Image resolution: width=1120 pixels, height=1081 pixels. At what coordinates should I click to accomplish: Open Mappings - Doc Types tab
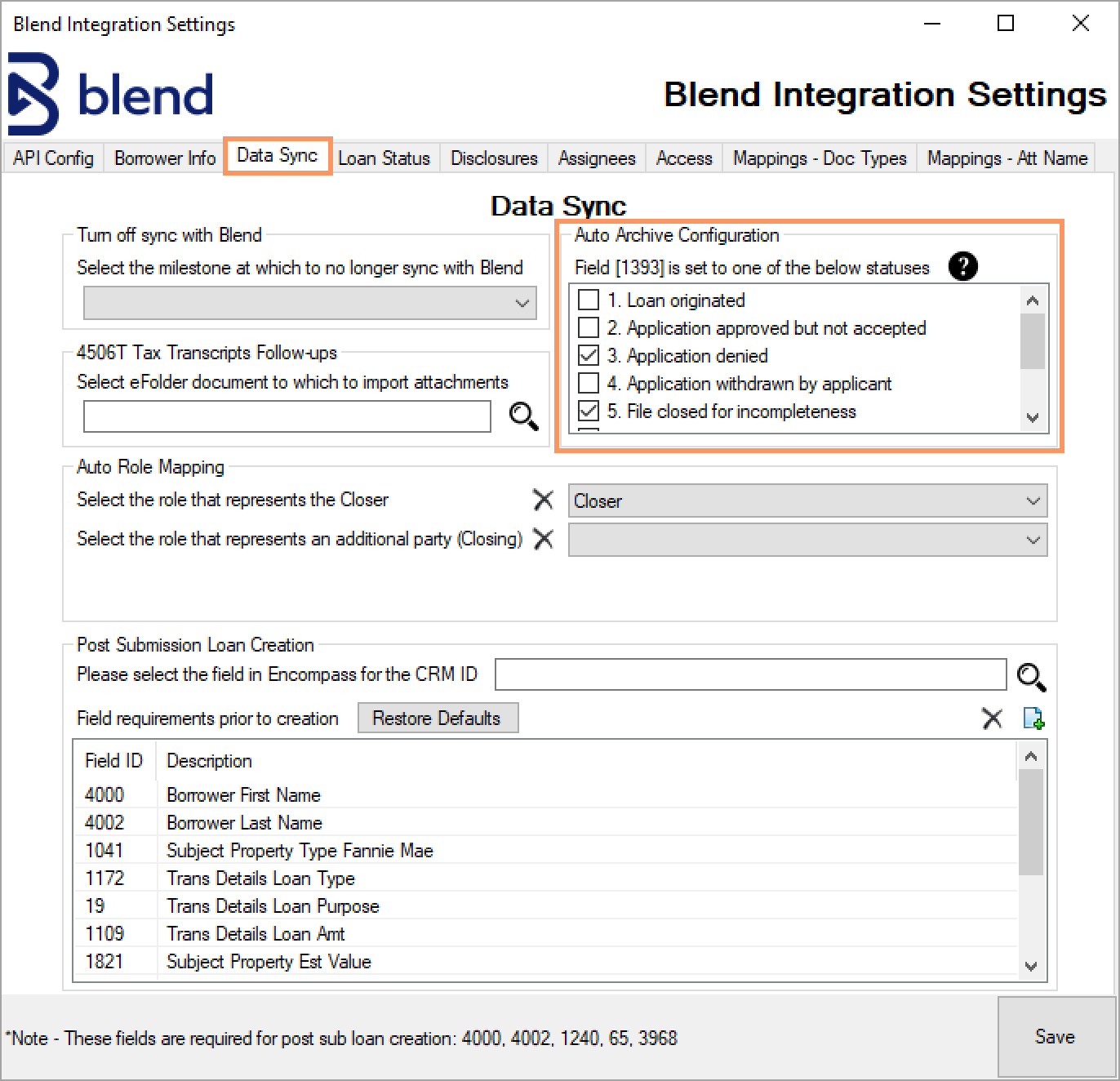(x=820, y=158)
